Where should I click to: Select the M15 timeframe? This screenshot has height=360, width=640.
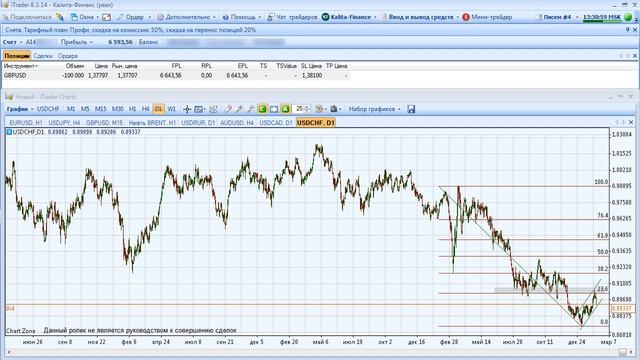point(100,109)
